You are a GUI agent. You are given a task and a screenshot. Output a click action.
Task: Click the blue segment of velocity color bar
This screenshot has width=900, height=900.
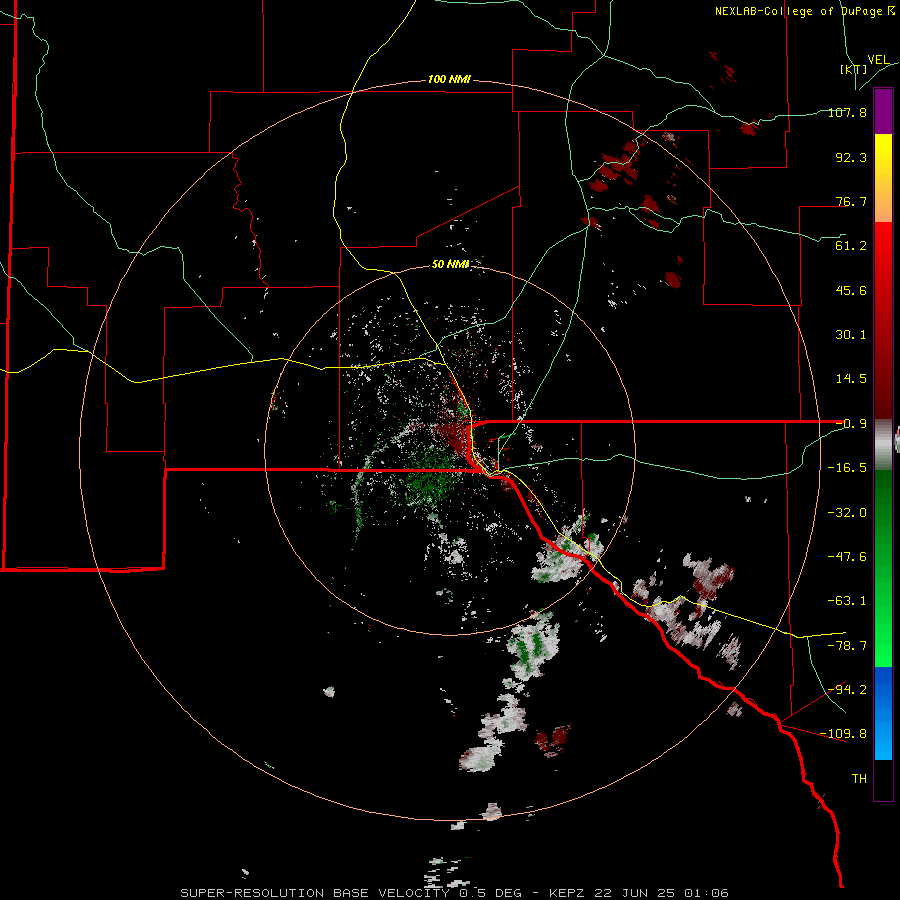(883, 713)
